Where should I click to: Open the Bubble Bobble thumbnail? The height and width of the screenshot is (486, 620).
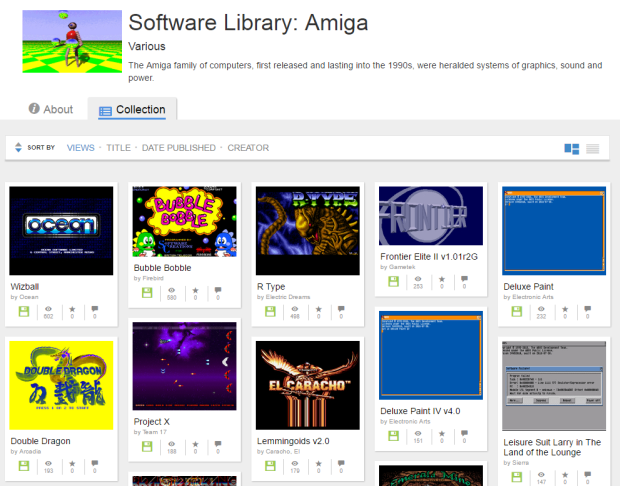[x=184, y=221]
